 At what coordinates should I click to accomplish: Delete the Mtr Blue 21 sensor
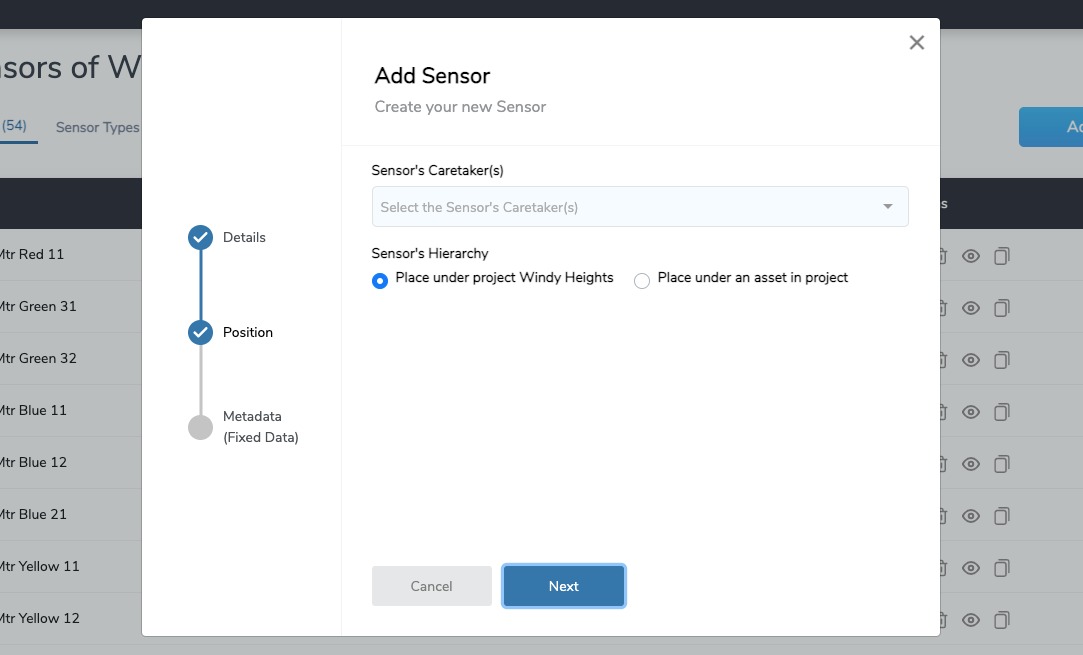(x=941, y=515)
